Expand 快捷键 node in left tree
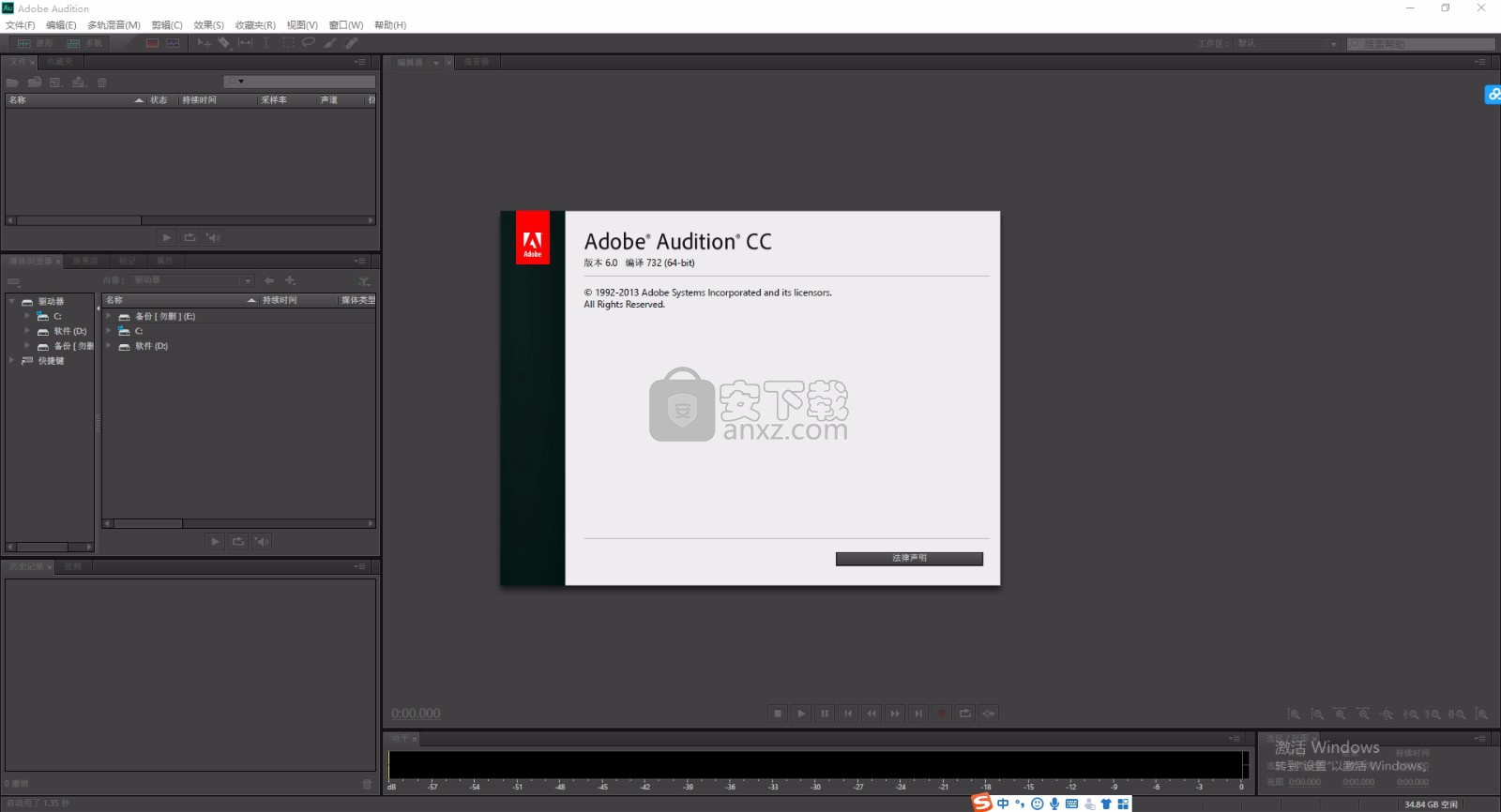This screenshot has width=1501, height=812. tap(12, 360)
